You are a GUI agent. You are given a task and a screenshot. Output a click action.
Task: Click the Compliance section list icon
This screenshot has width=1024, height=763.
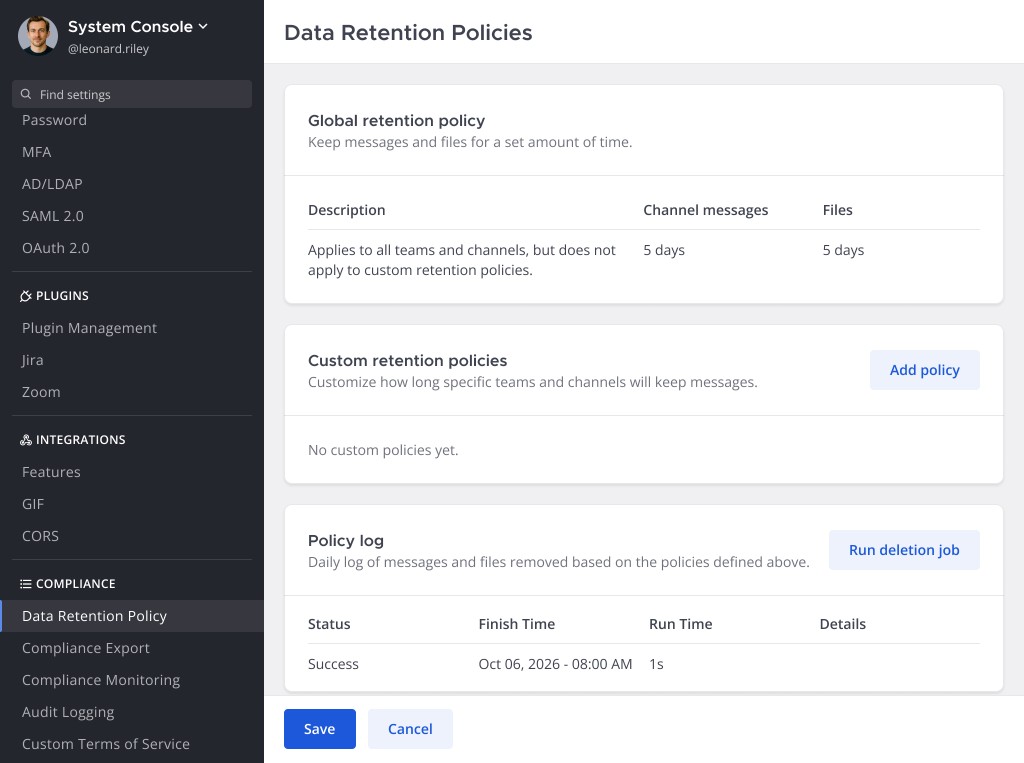coord(25,584)
